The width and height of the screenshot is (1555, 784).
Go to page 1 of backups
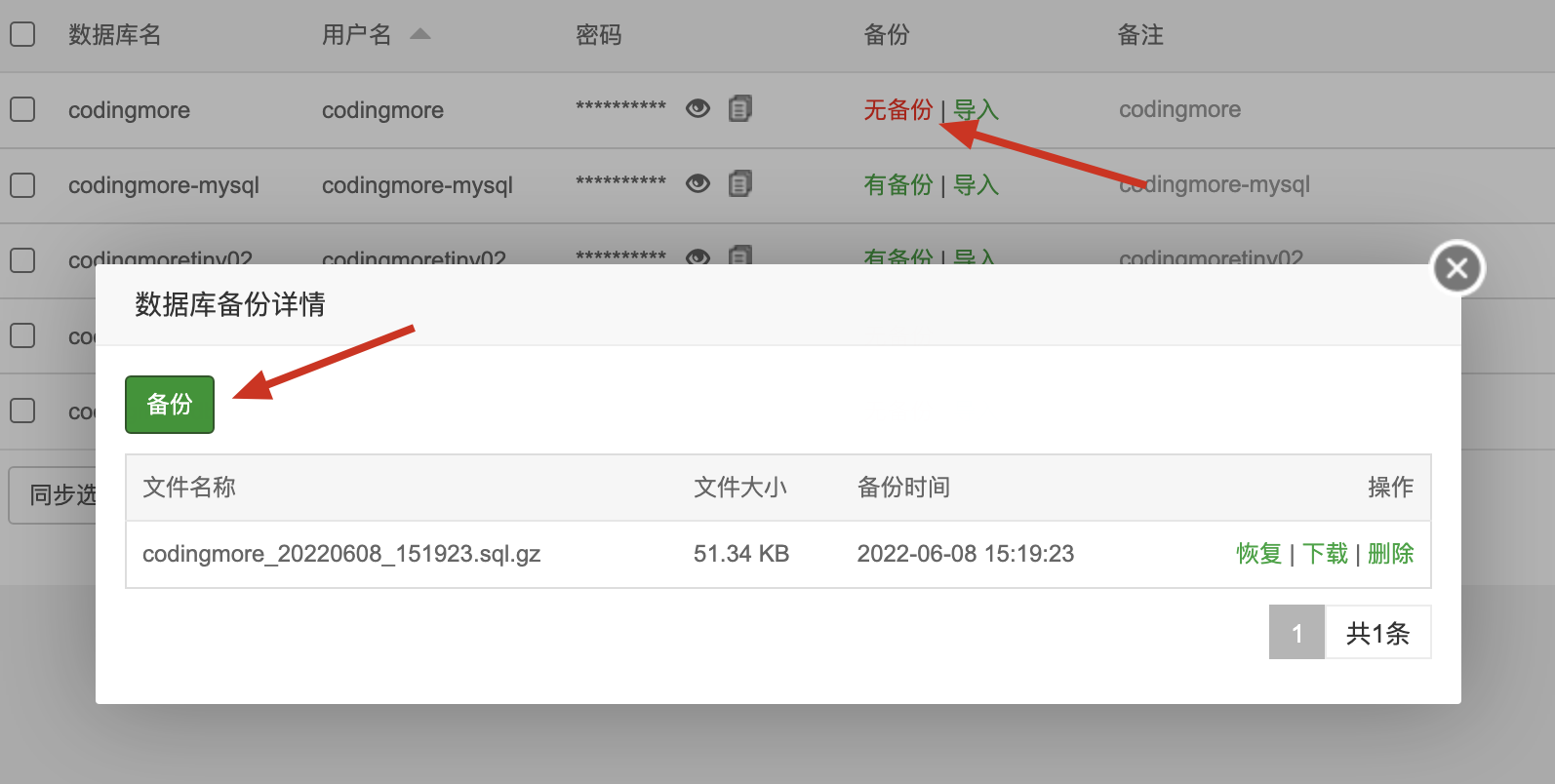[x=1296, y=633]
